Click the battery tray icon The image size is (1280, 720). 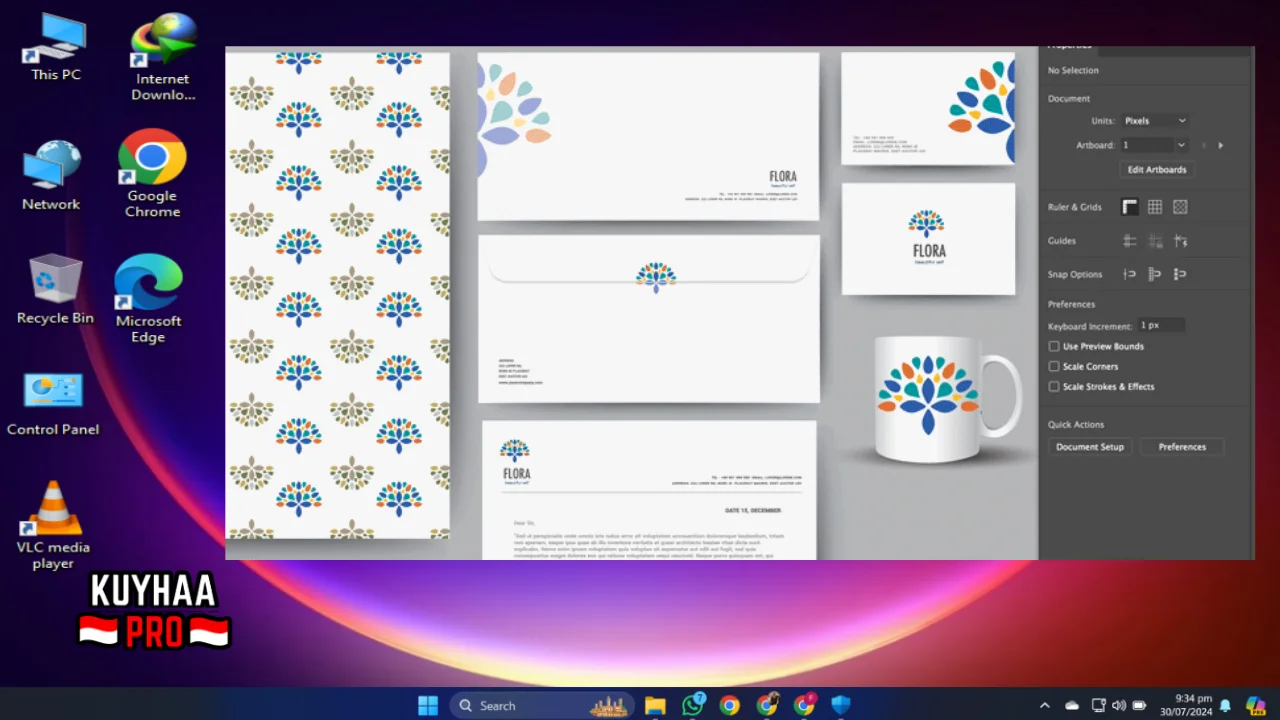click(x=1139, y=705)
